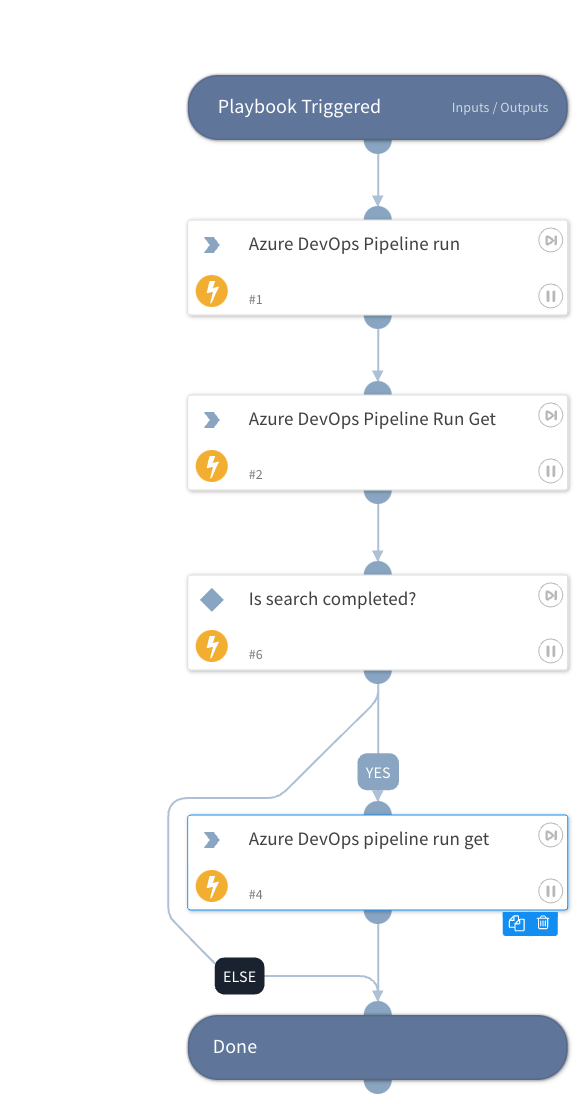Toggle pause on block #2
The image size is (578, 1104).
[x=550, y=471]
